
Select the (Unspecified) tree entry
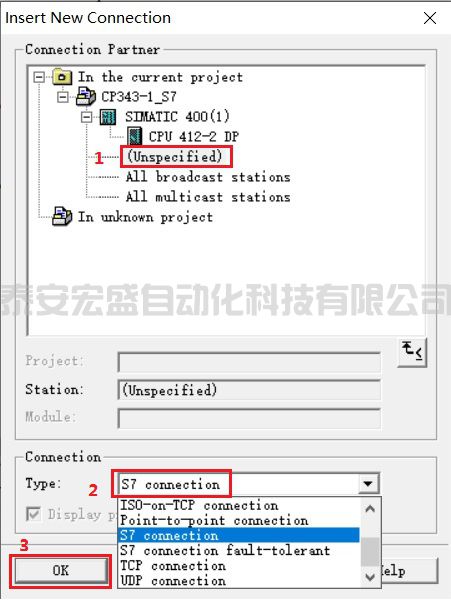(x=174, y=157)
